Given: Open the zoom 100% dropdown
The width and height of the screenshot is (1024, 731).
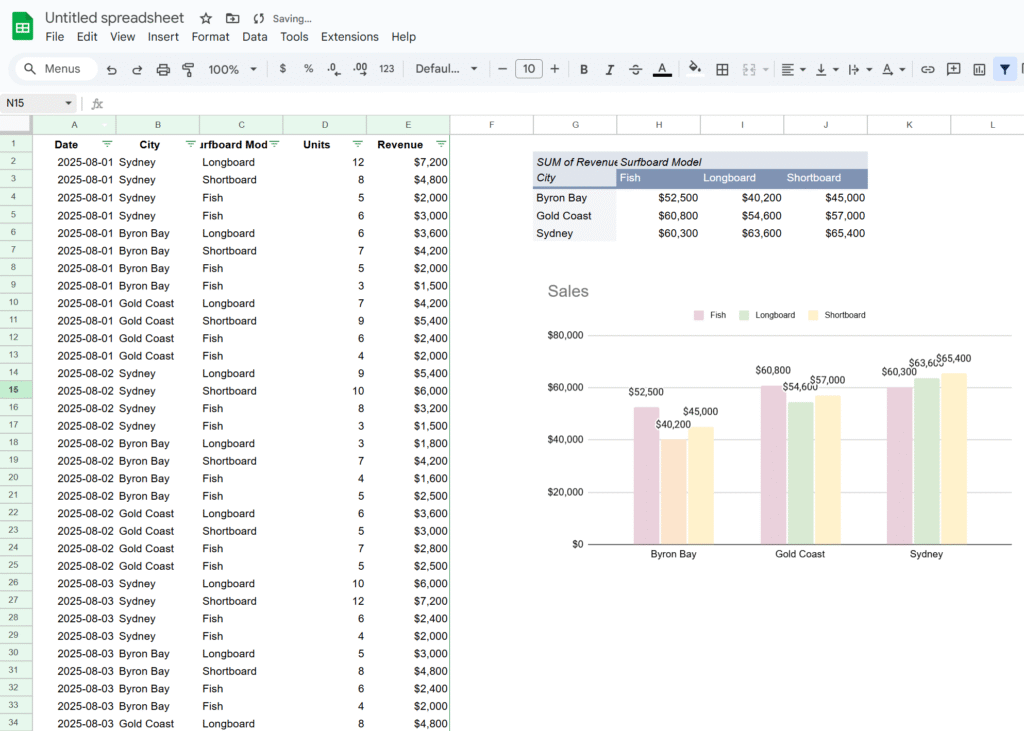Looking at the screenshot, I should coord(232,69).
